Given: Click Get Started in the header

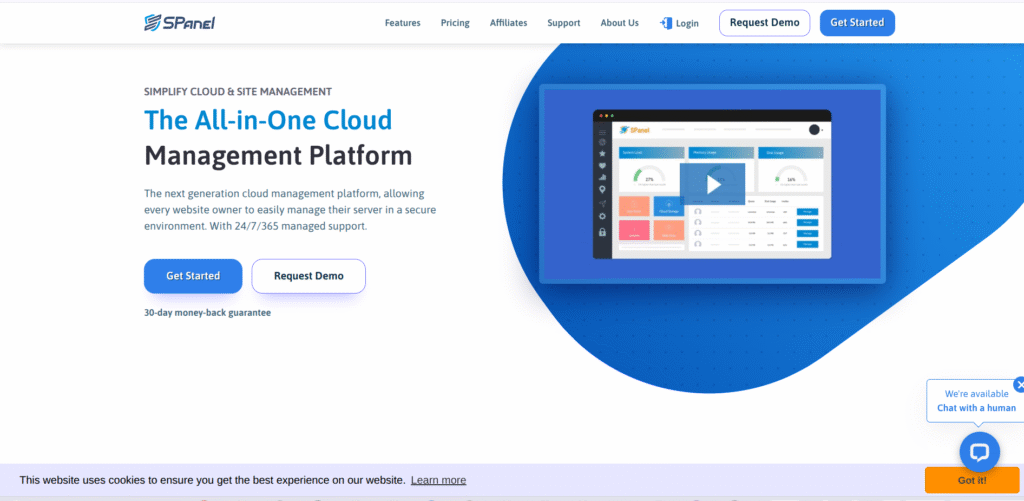Looking at the screenshot, I should 857,23.
